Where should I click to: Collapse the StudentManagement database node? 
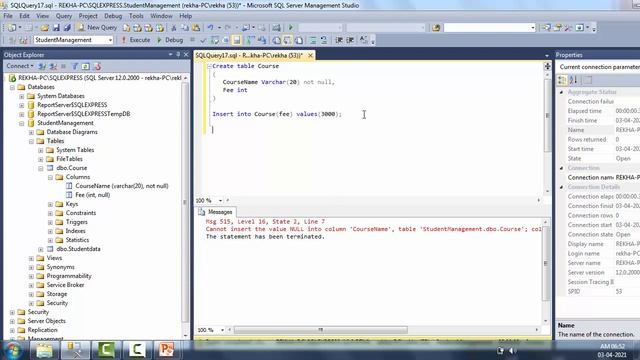click(22, 123)
